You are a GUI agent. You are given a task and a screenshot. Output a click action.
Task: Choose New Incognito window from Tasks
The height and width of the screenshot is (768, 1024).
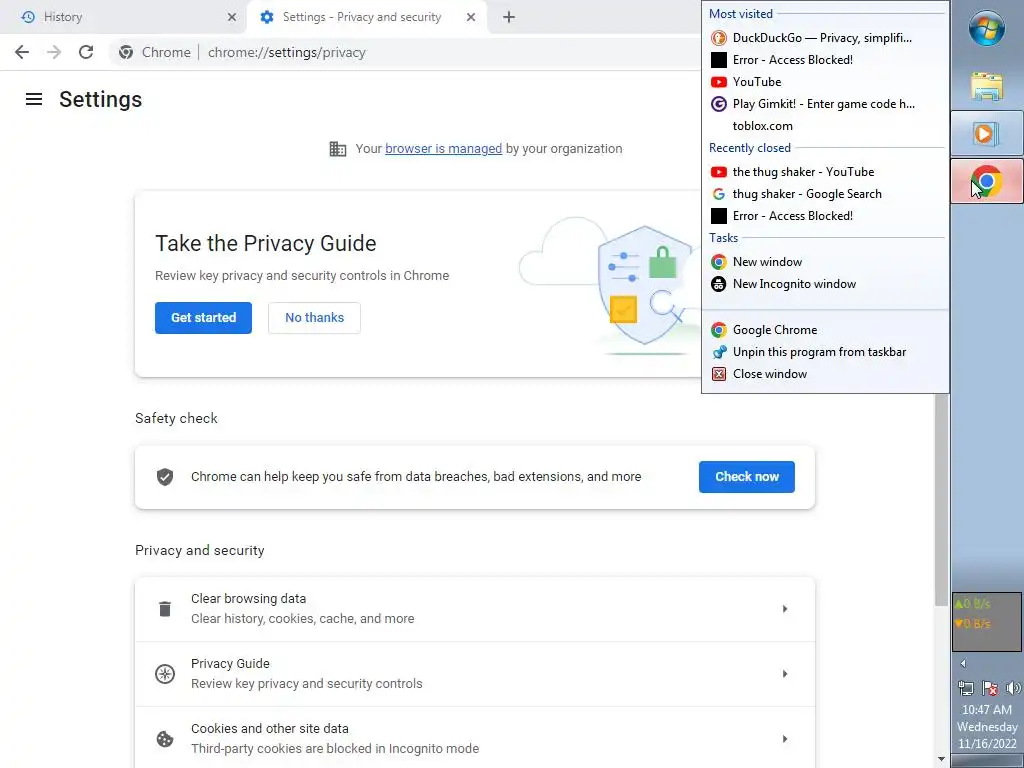coord(825,284)
